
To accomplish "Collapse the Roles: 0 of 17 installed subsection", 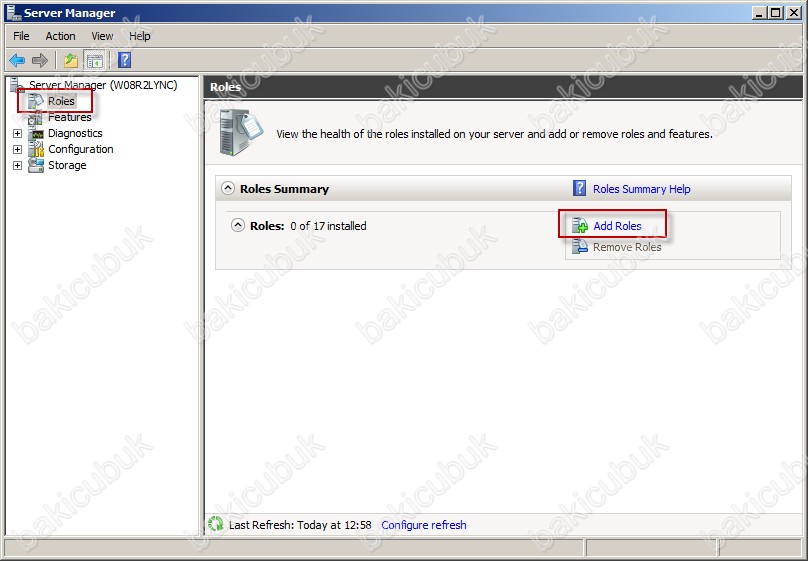I will (238, 226).
